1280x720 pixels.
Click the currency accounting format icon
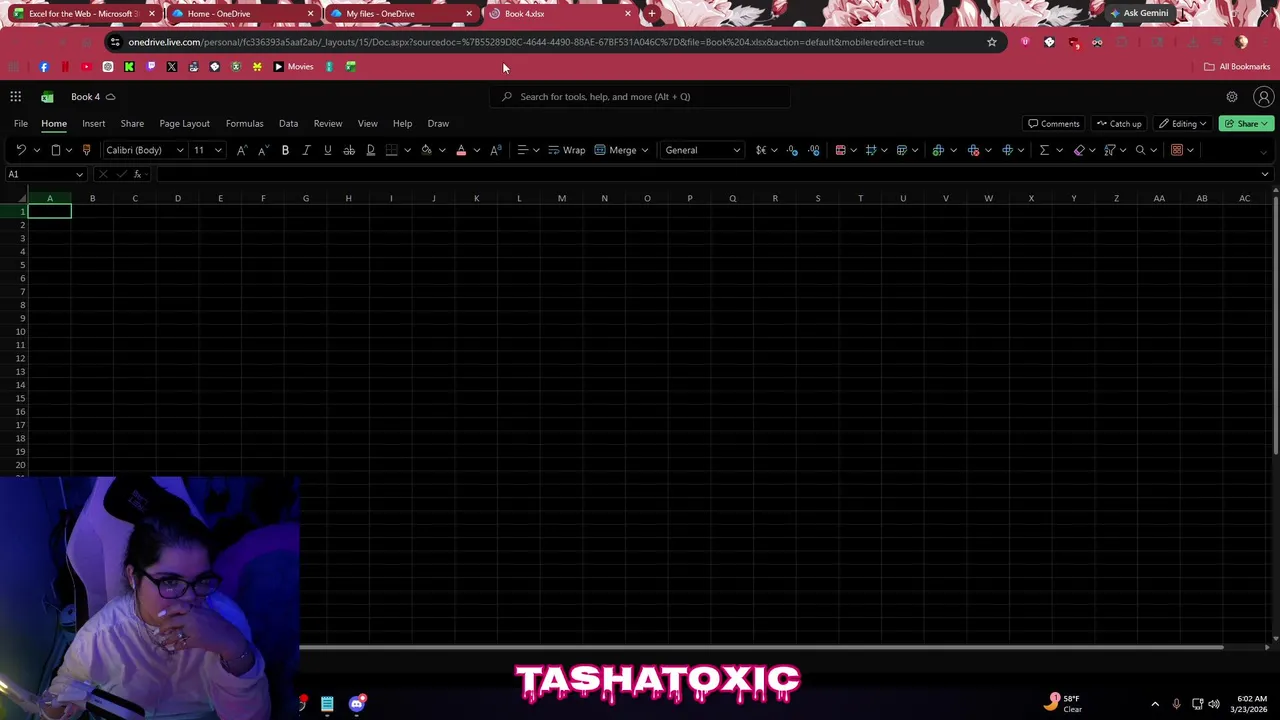tap(761, 150)
